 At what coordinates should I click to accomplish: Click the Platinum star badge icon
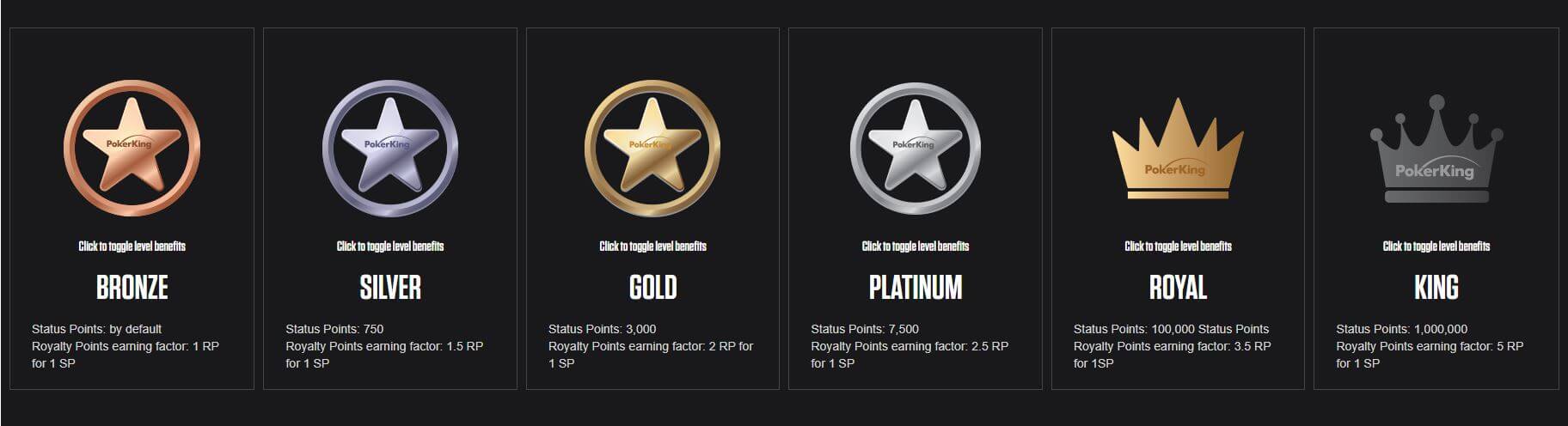915,148
